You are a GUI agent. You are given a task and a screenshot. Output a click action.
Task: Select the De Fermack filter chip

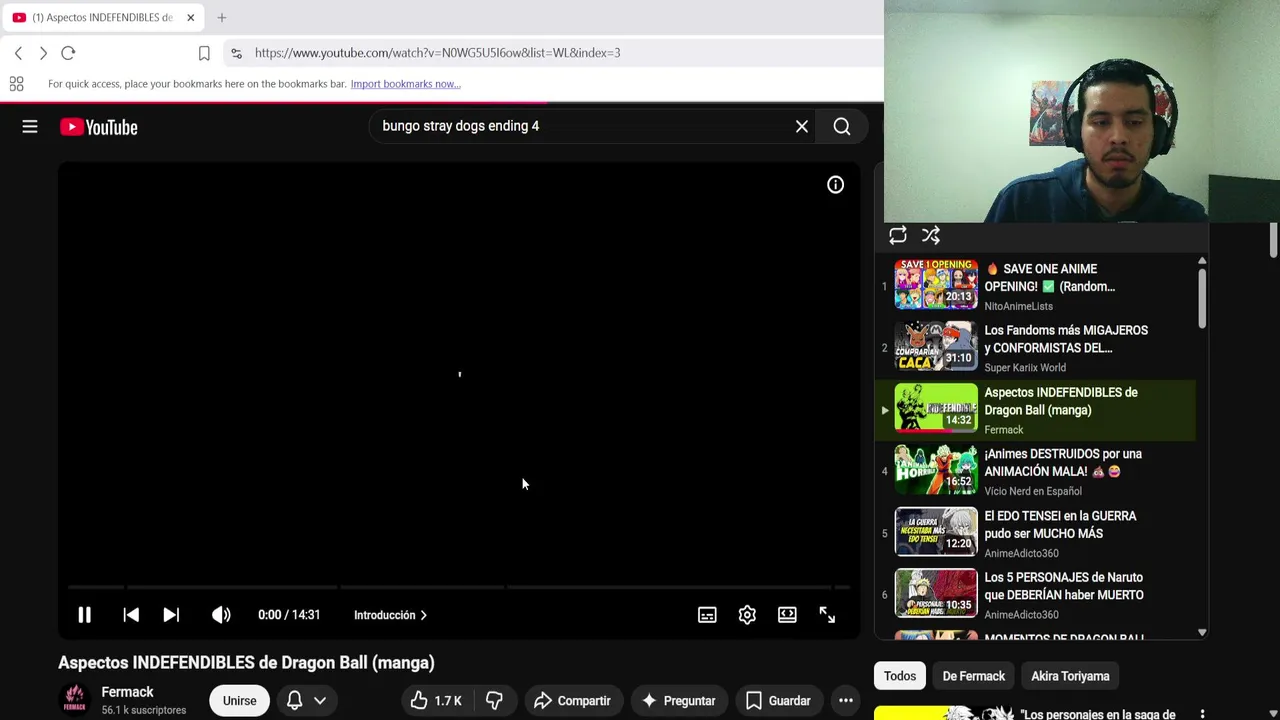pyautogui.click(x=974, y=676)
